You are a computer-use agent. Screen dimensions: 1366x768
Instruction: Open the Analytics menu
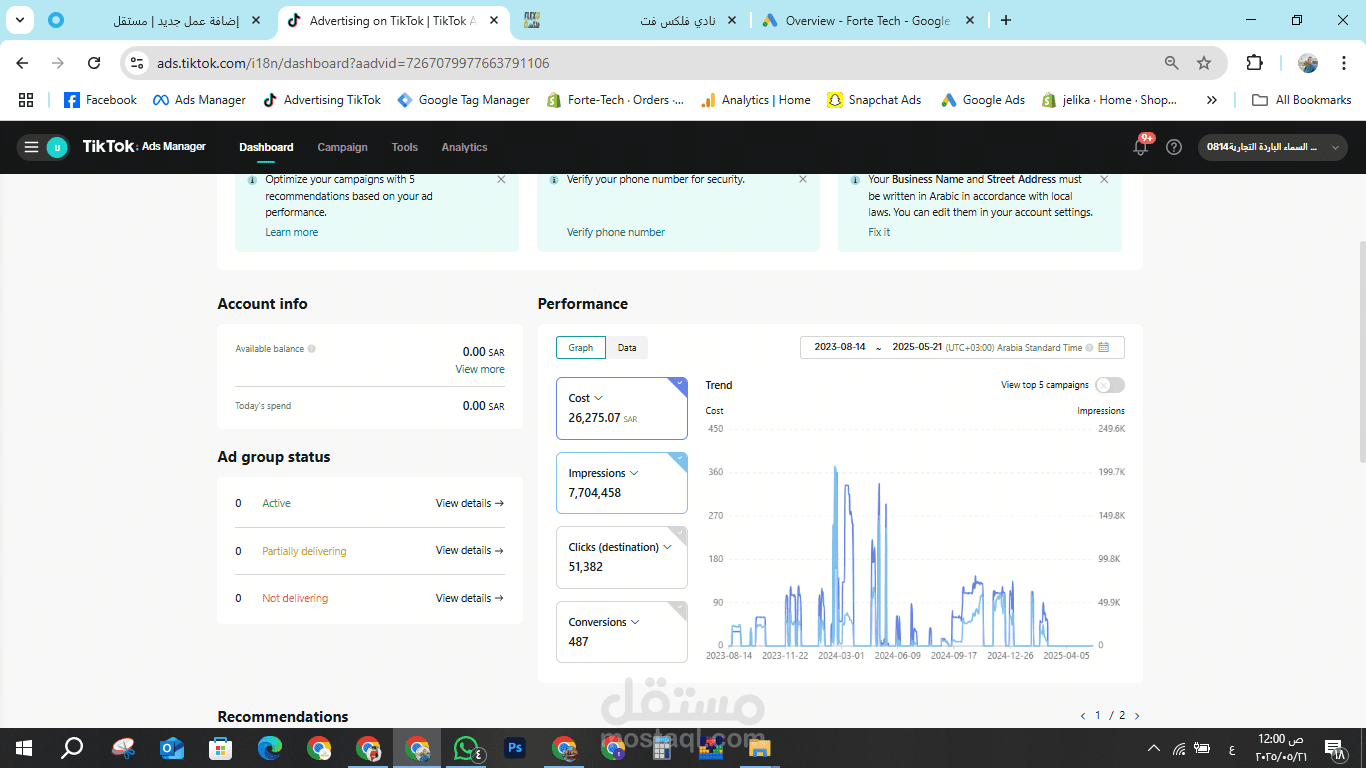coord(465,147)
